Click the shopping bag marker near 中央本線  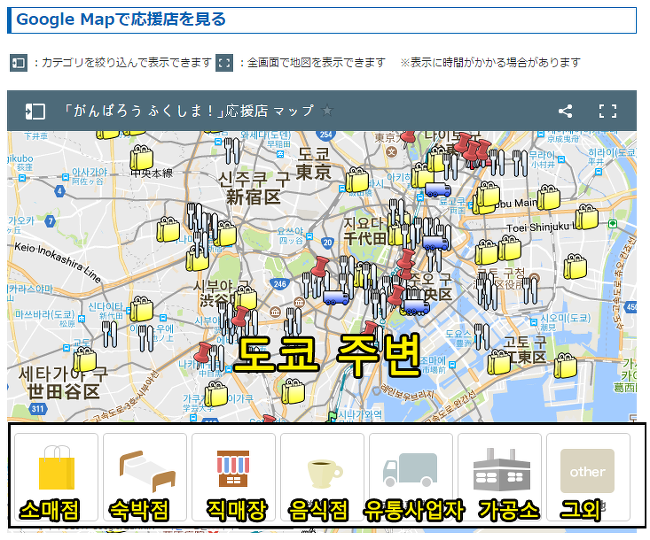coord(141,158)
